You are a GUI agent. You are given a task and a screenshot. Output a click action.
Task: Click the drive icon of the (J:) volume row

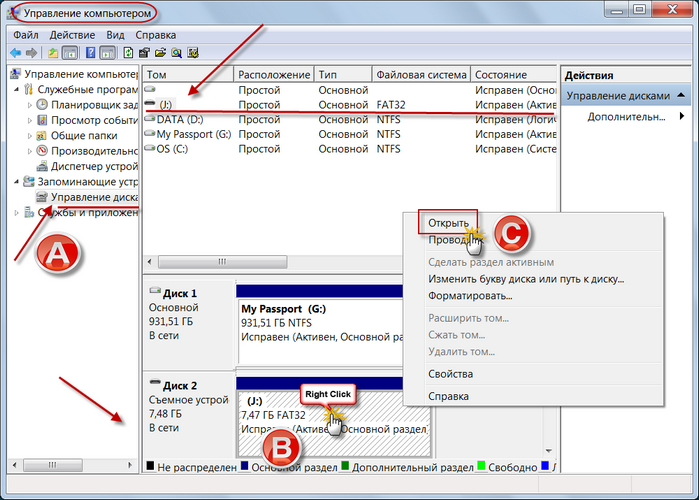150,103
